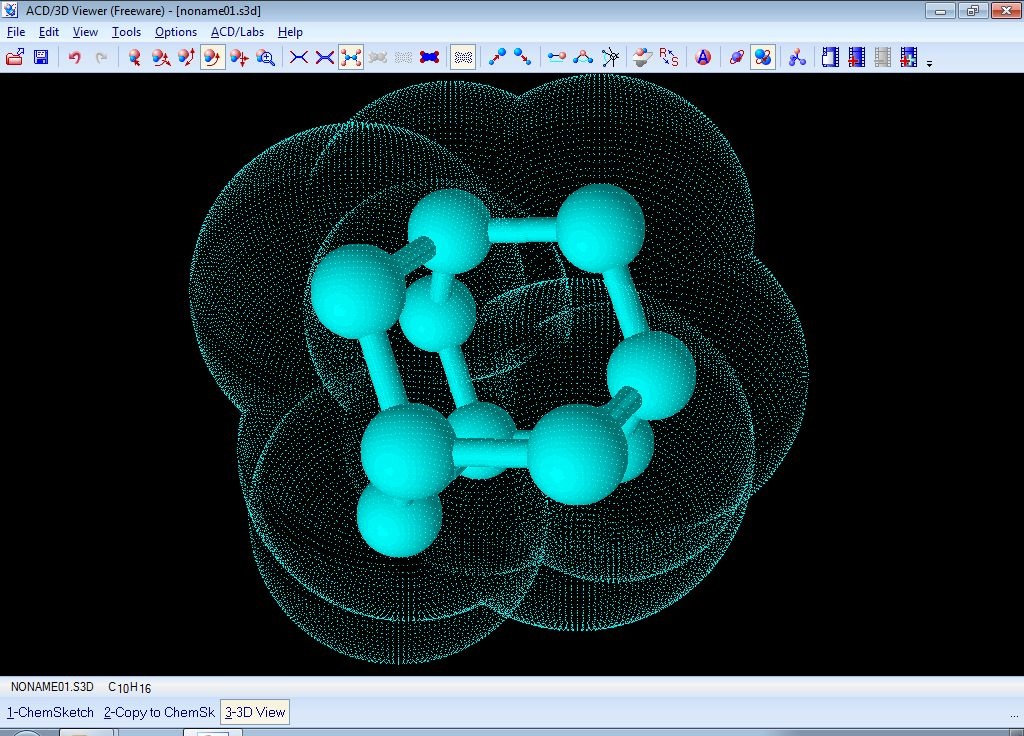1024x736 pixels.
Task: Click the R/S chirality labels icon
Action: click(669, 57)
